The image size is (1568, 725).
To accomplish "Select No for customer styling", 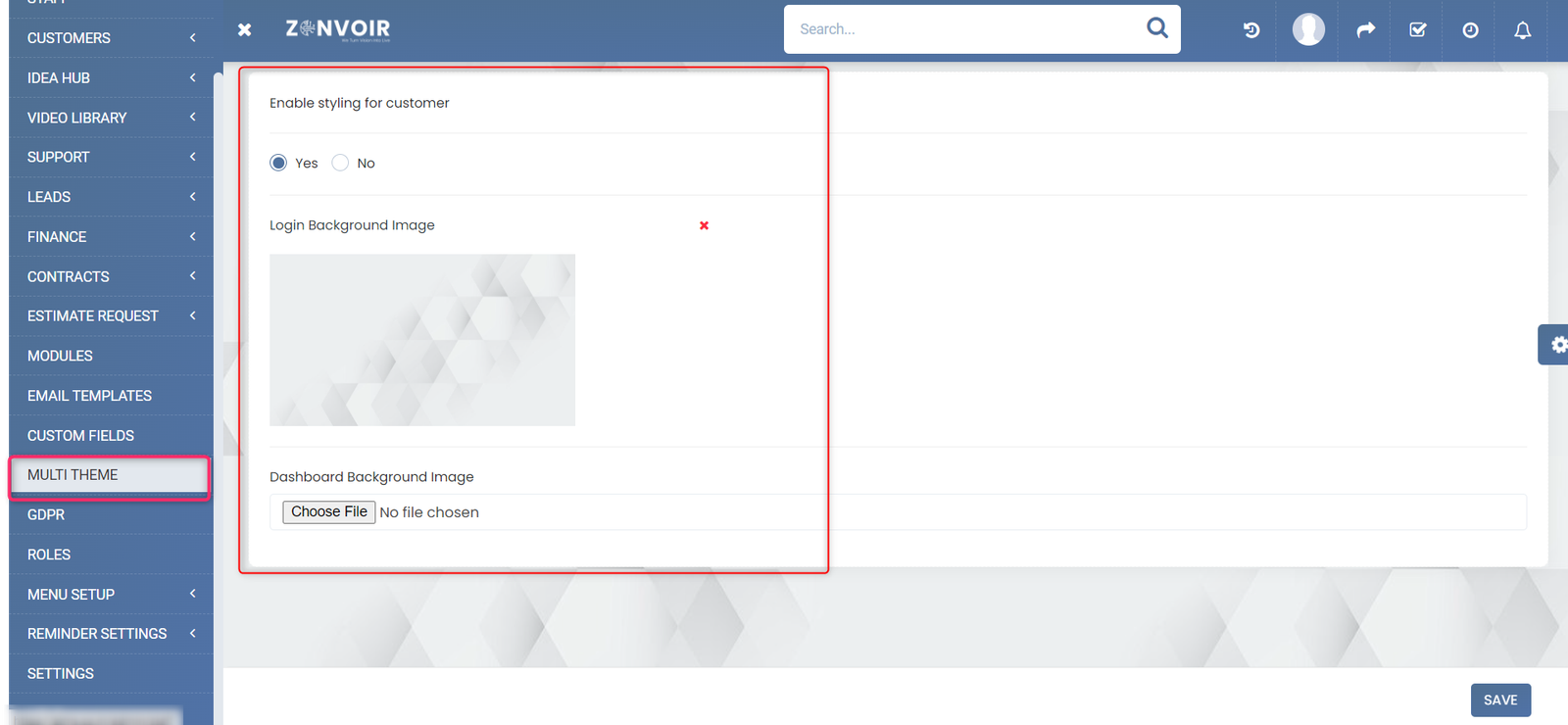I will click(x=340, y=163).
